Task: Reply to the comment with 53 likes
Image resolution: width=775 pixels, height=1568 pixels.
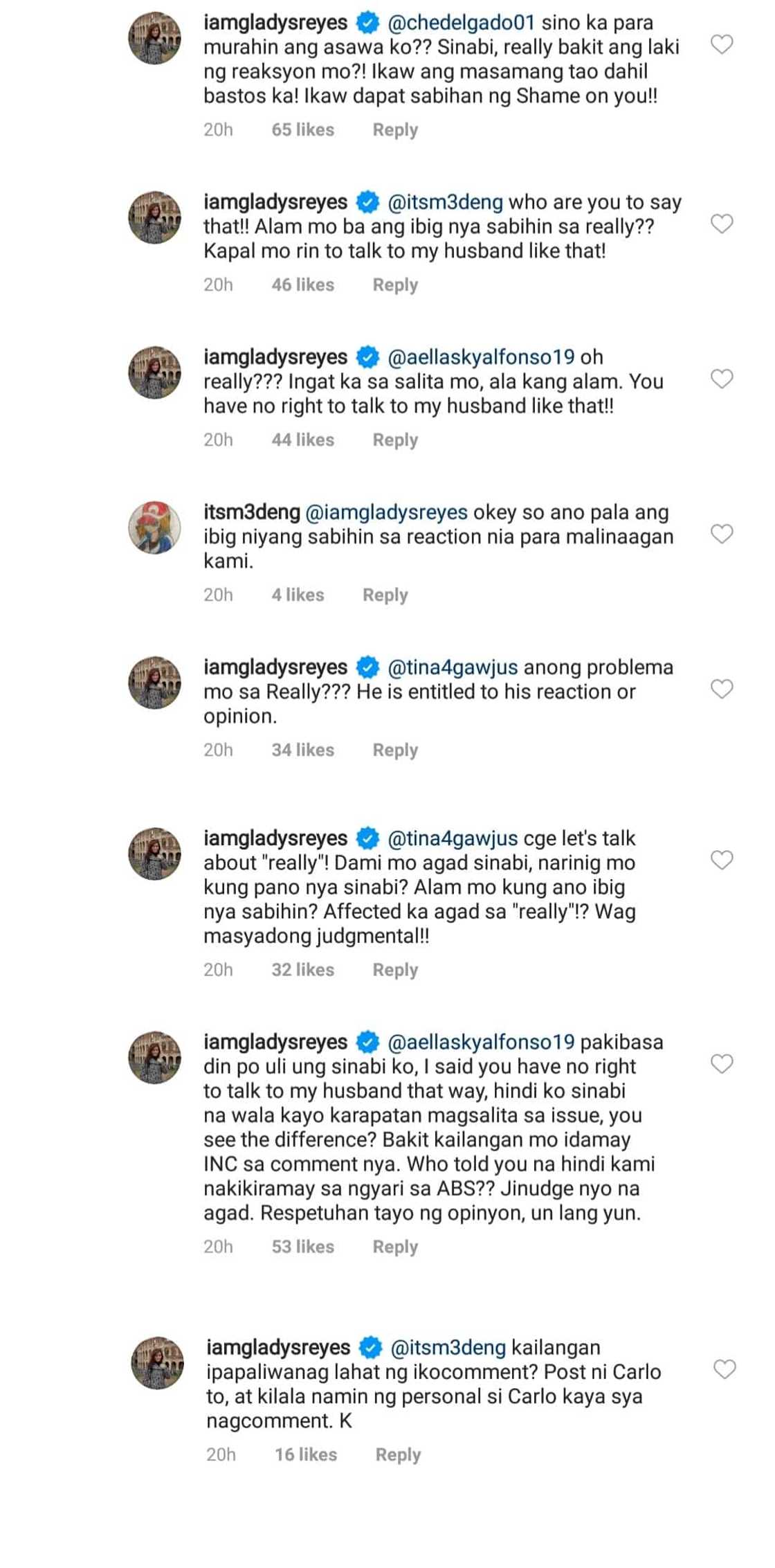Action: pos(395,1247)
